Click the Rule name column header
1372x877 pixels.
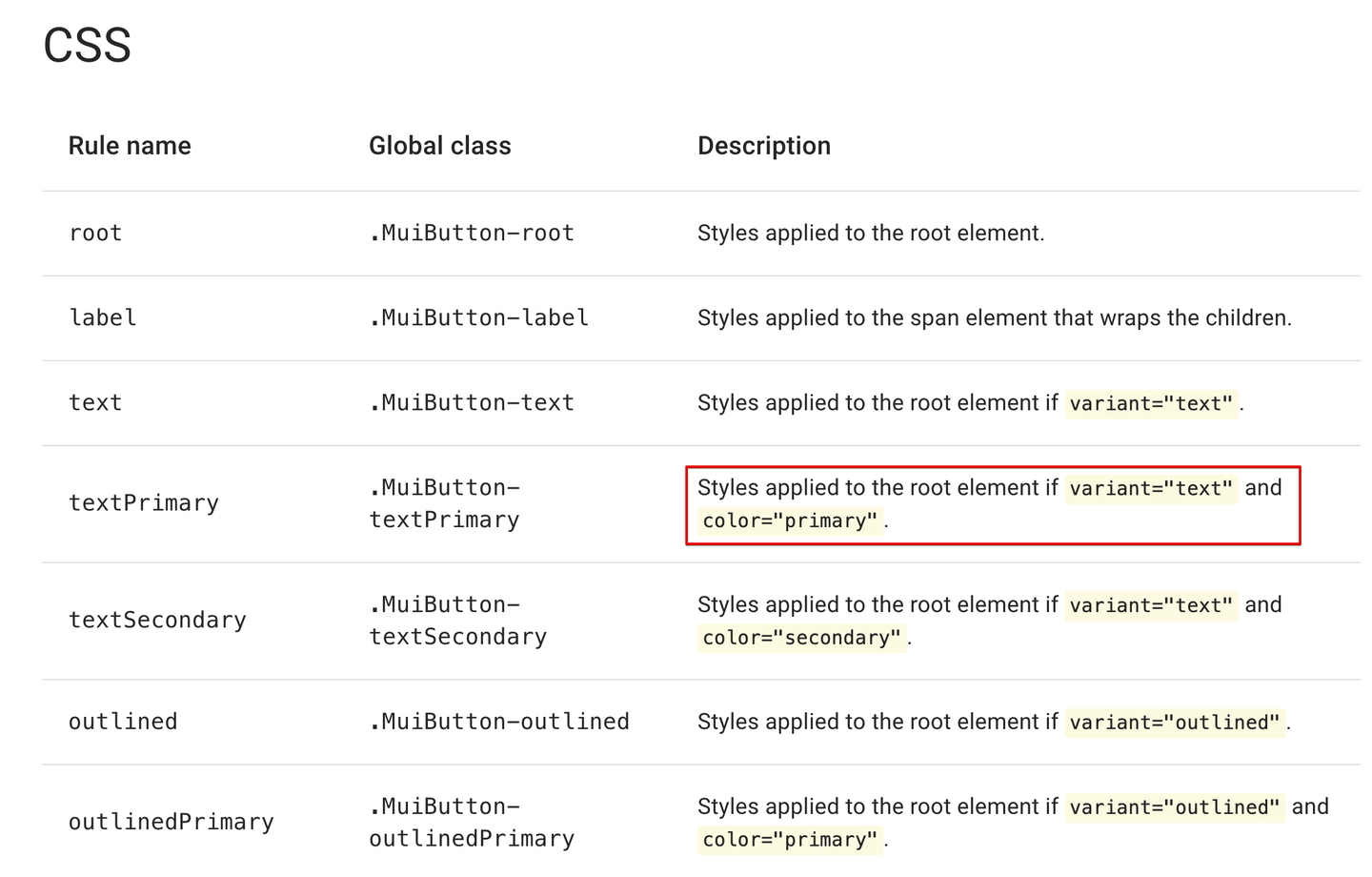pos(130,146)
